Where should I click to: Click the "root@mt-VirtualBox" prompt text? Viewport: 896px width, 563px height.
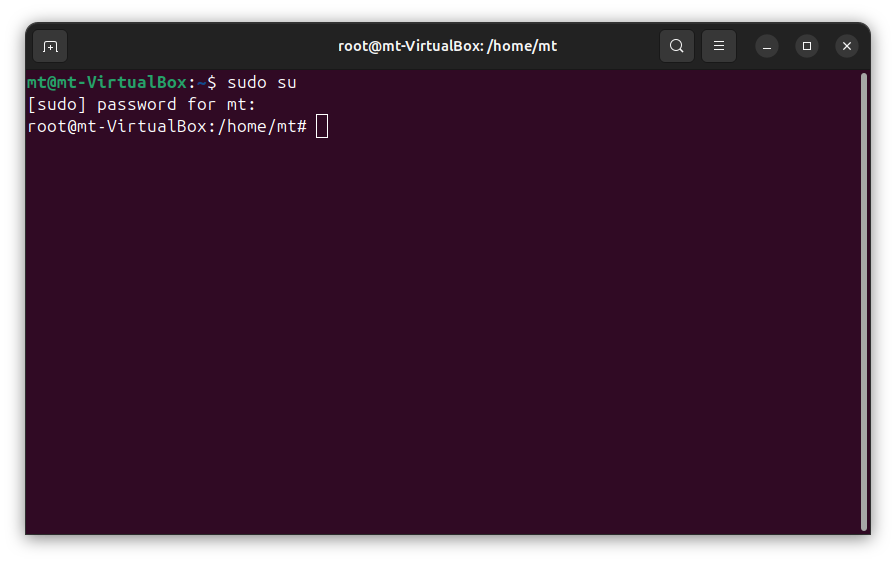pyautogui.click(x=117, y=126)
